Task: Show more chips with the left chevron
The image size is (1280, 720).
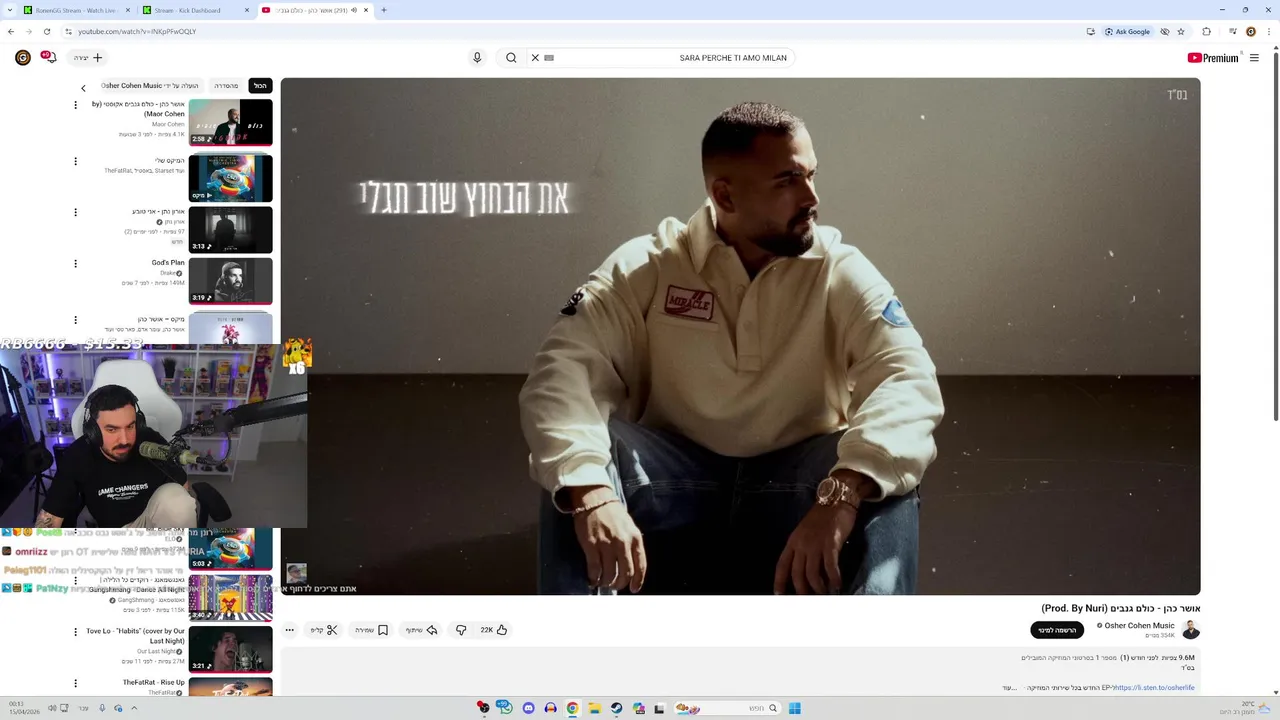Action: (x=83, y=88)
